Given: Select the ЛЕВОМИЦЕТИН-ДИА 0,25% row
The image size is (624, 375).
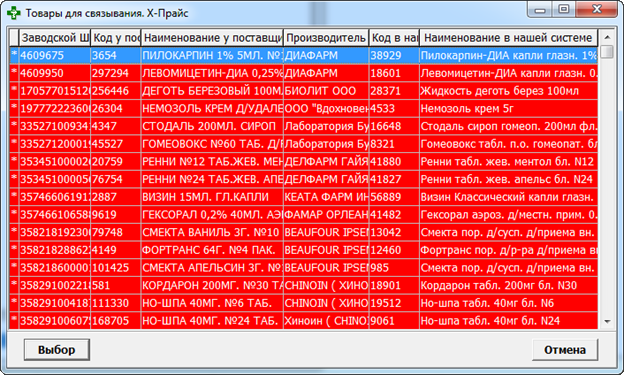Looking at the screenshot, I should click(x=304, y=73).
